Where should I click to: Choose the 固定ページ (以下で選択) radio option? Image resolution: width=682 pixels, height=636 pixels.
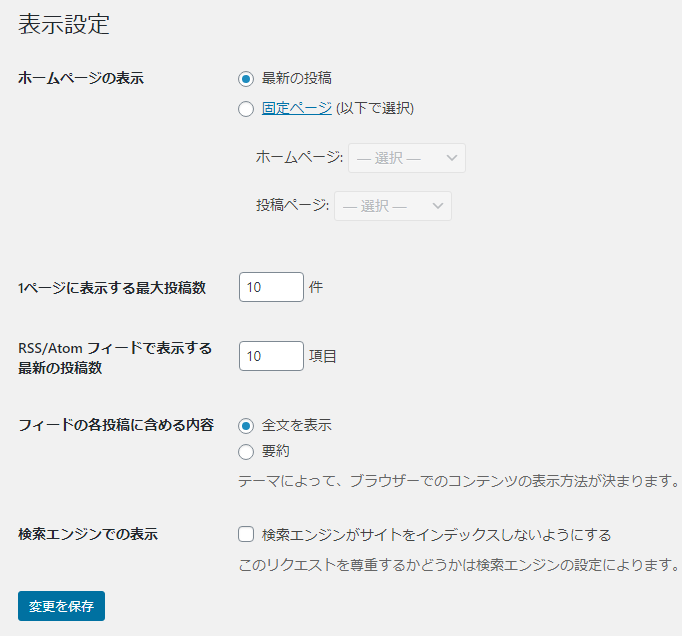(x=246, y=109)
